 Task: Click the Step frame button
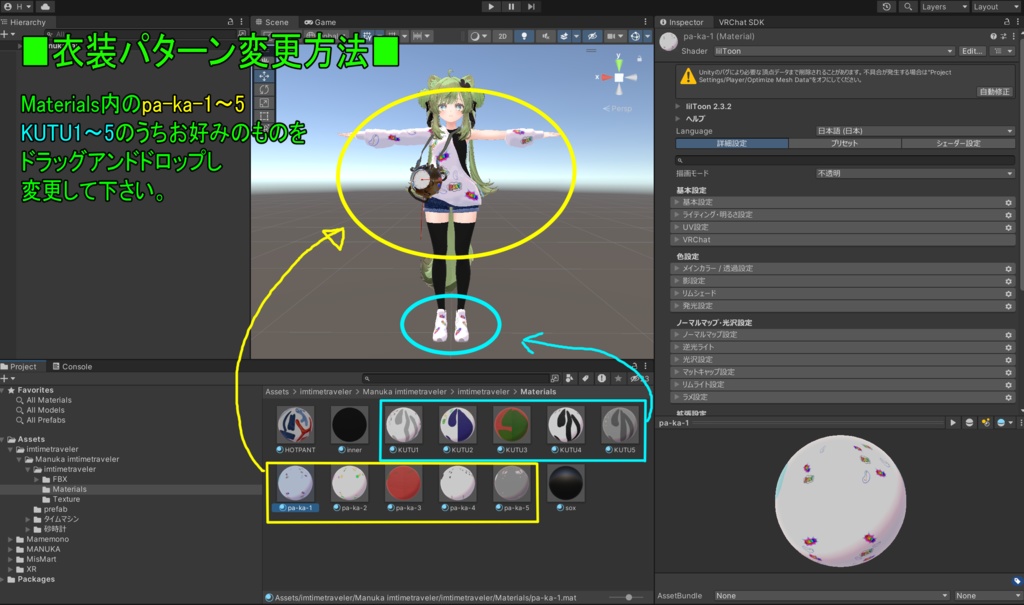(x=531, y=7)
